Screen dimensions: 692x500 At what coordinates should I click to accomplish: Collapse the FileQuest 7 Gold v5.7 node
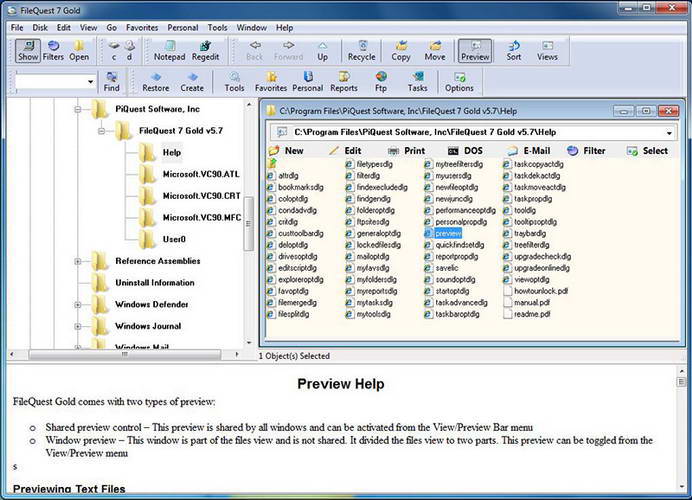[102, 131]
